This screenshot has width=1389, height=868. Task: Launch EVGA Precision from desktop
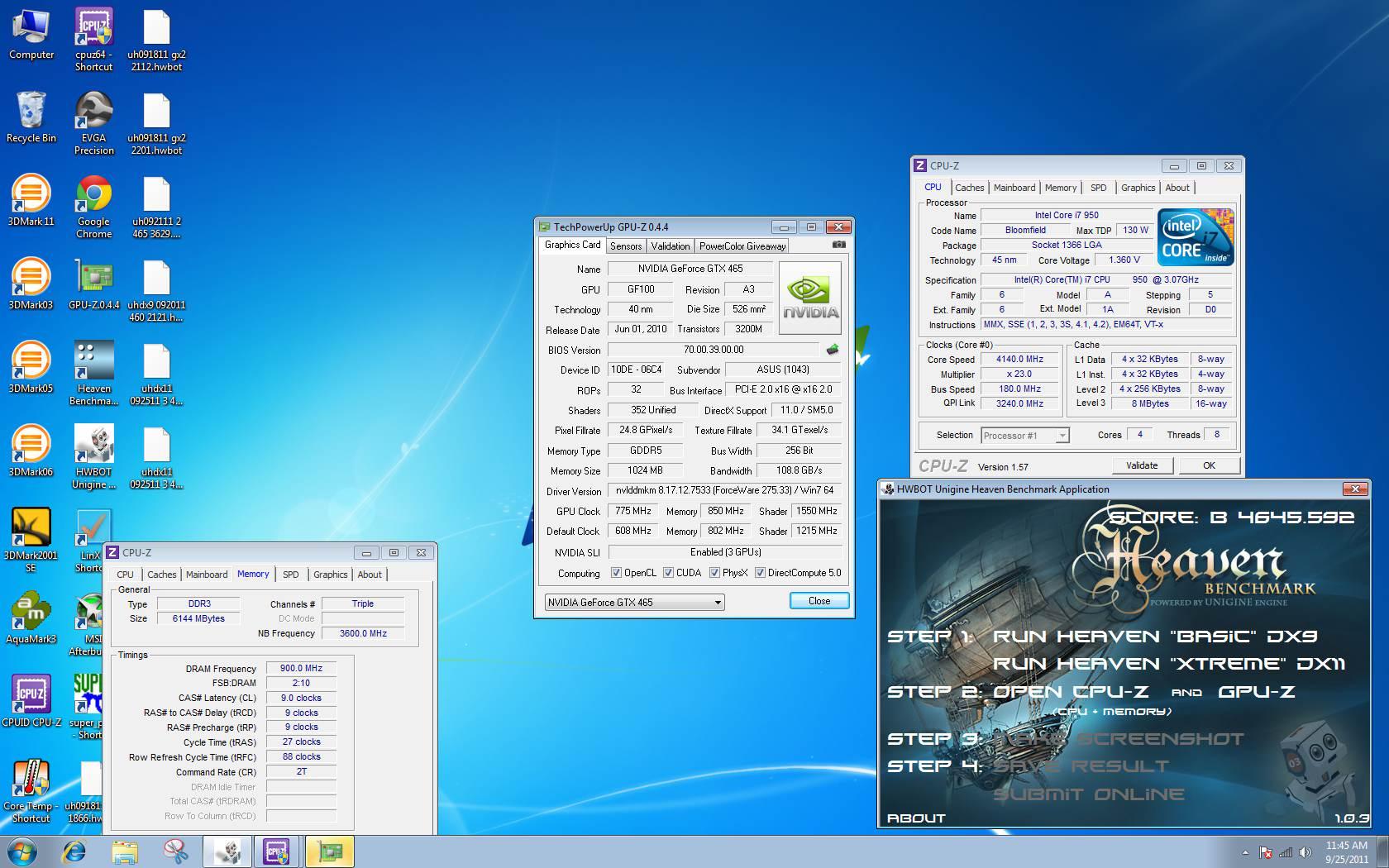click(93, 123)
